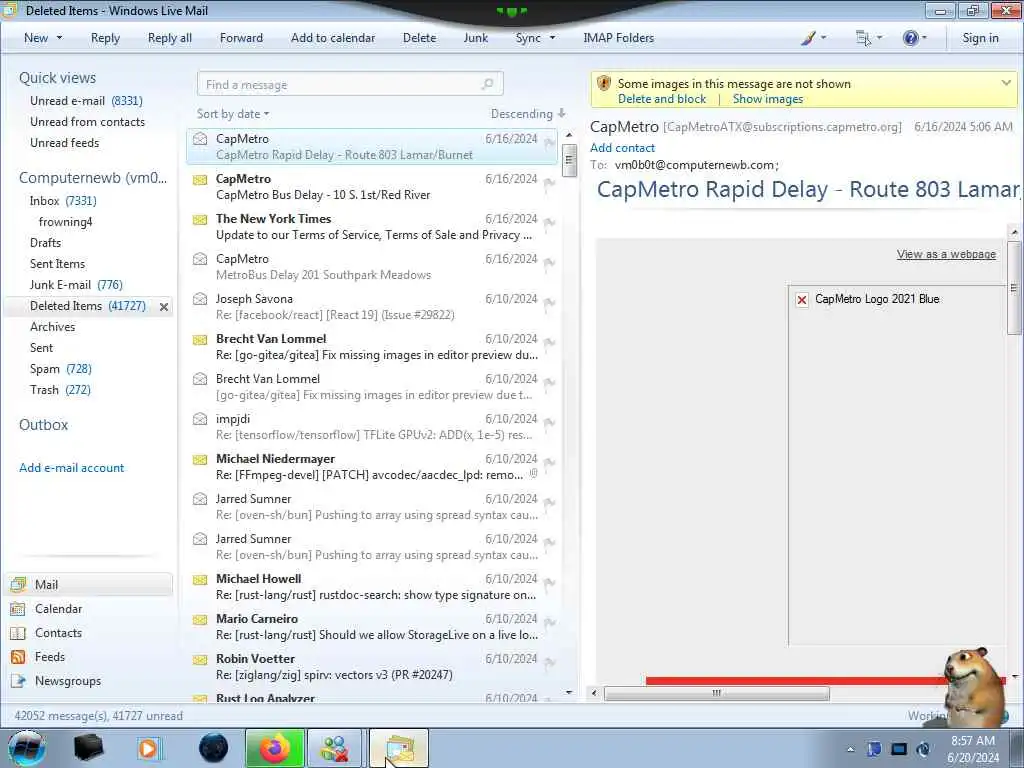This screenshot has height=768, width=1024.
Task: Select the Unread e-mail quick view
Action: [x=86, y=101]
